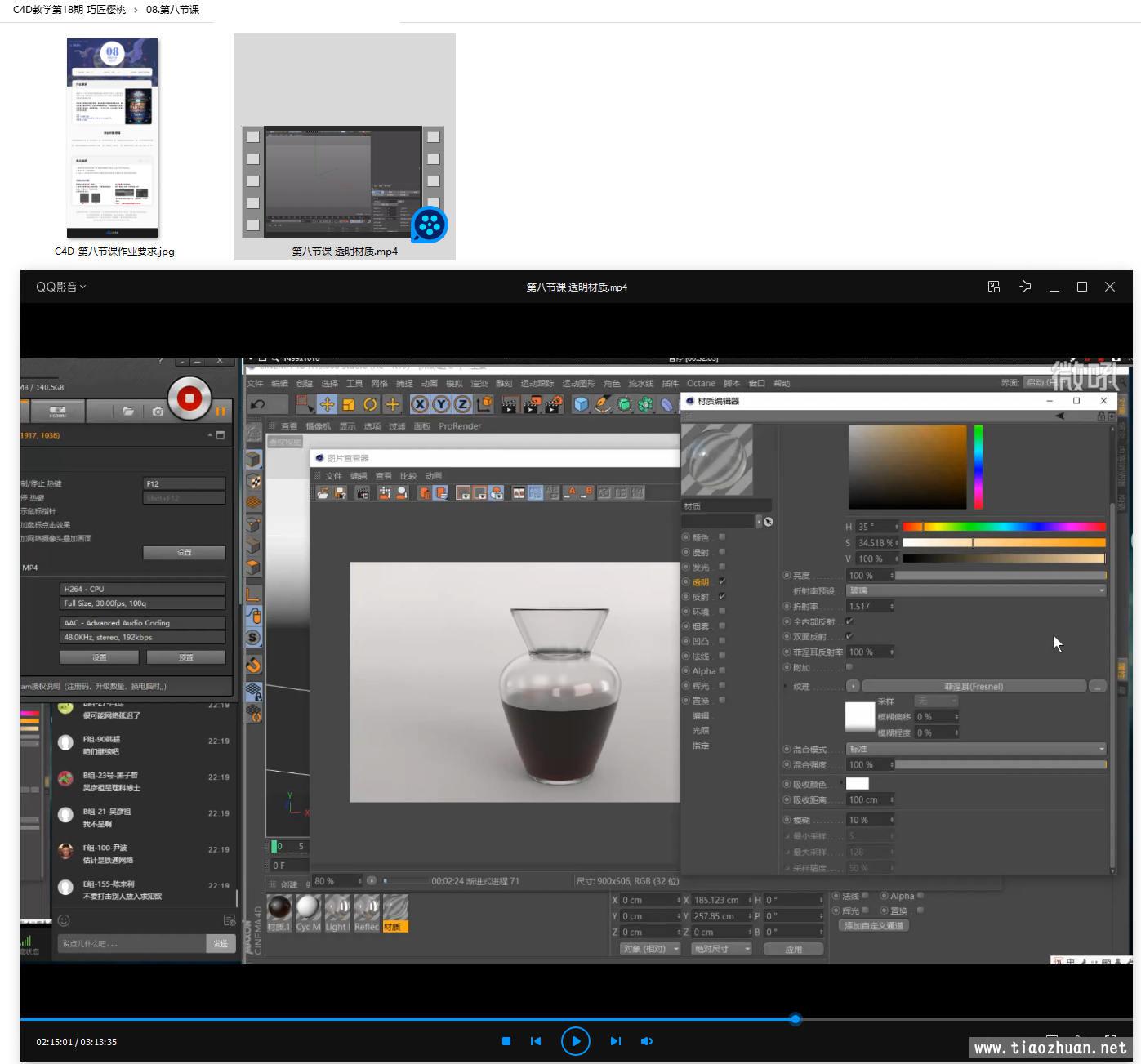Disable the 透明 channel checkbox

(x=722, y=581)
